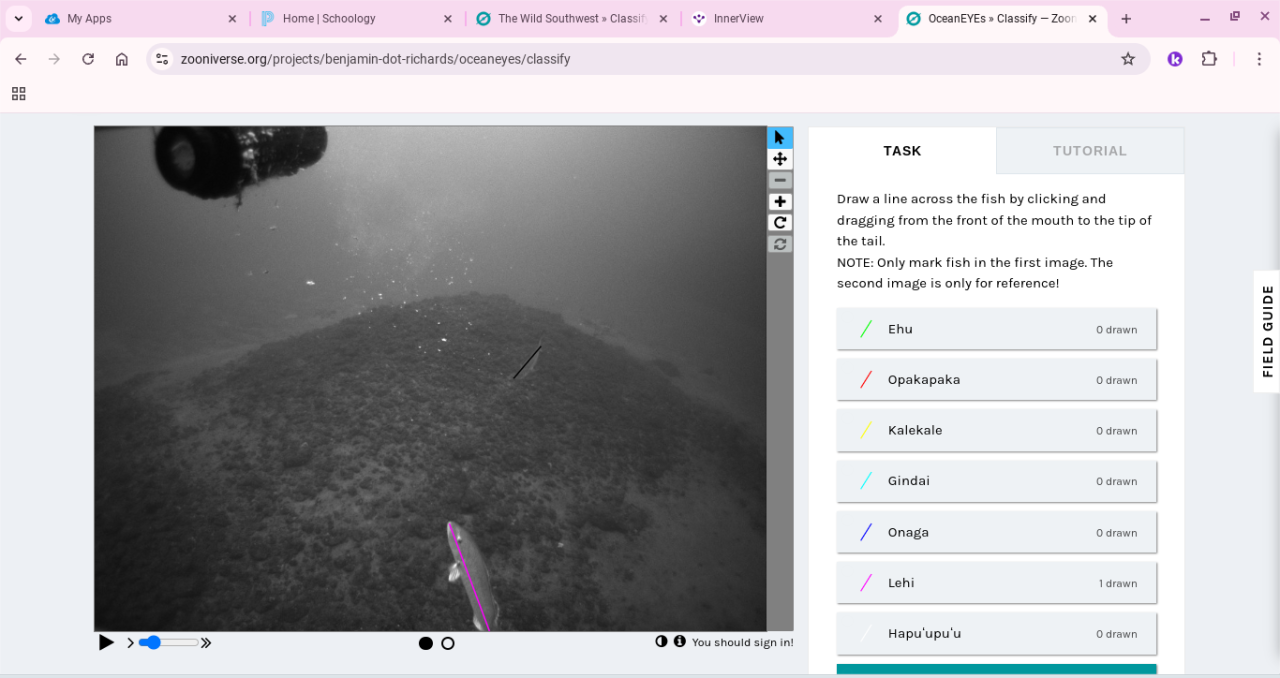Viewport: 1280px width, 678px height.
Task: Select the Gindai drawing tool
Action: (x=997, y=481)
